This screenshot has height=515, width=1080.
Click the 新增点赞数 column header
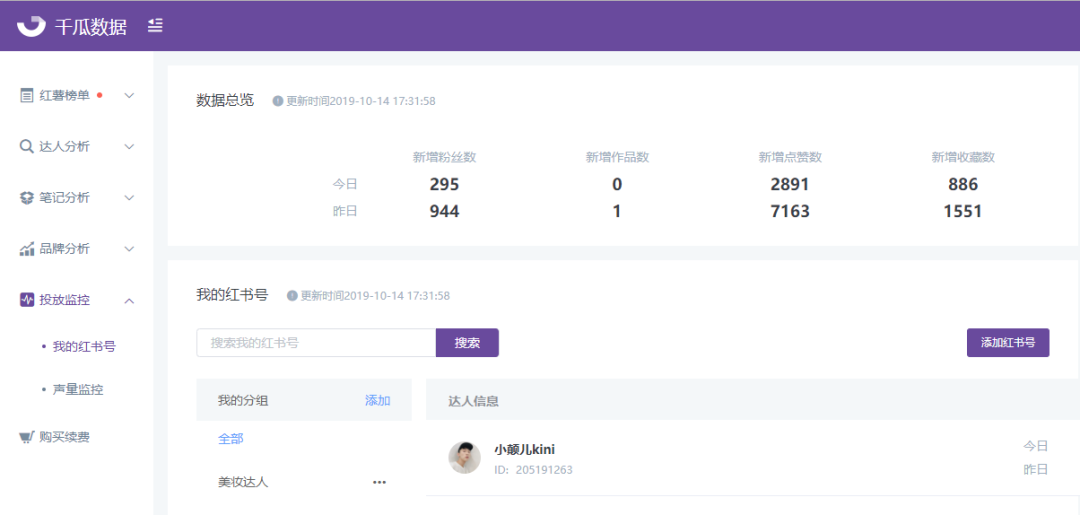point(790,157)
